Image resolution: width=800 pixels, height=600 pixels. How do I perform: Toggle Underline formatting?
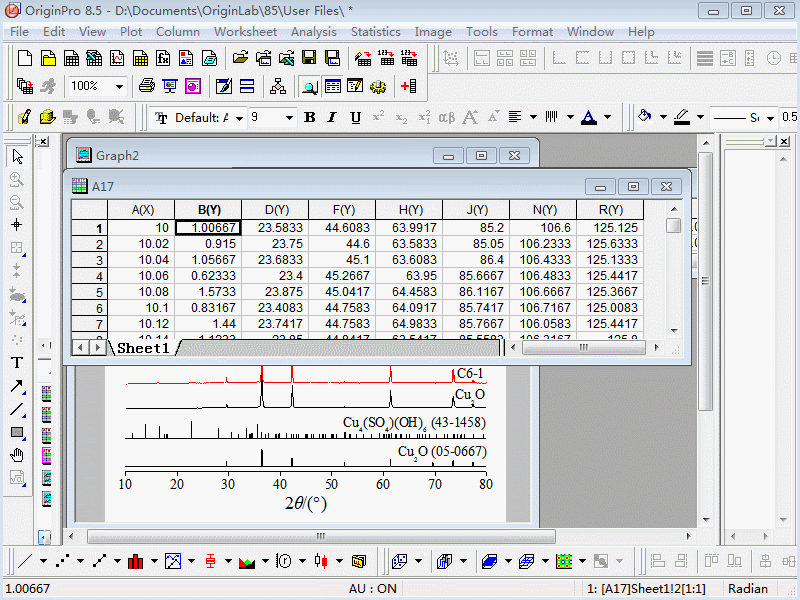coord(355,118)
